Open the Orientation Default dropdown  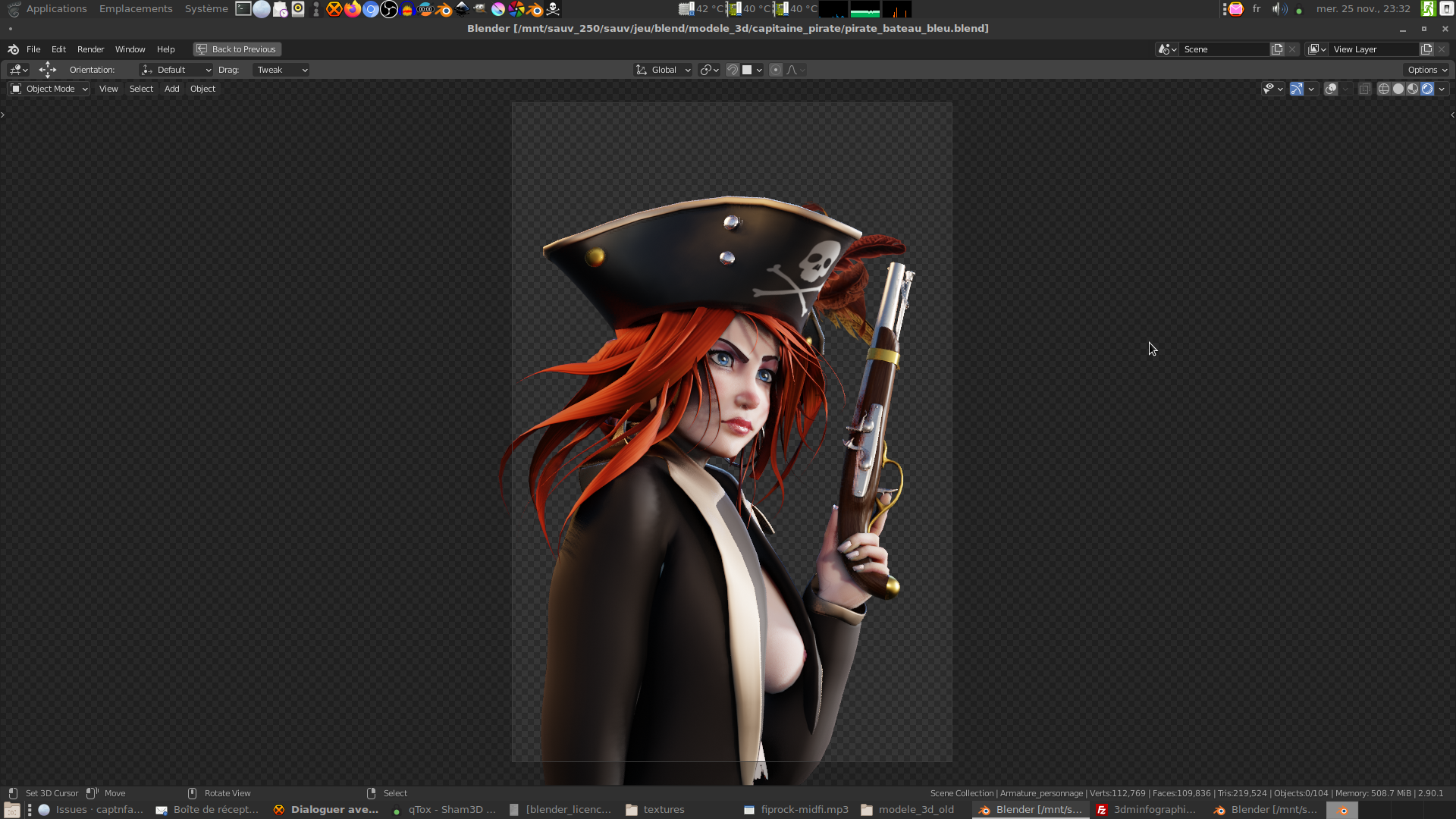point(176,70)
